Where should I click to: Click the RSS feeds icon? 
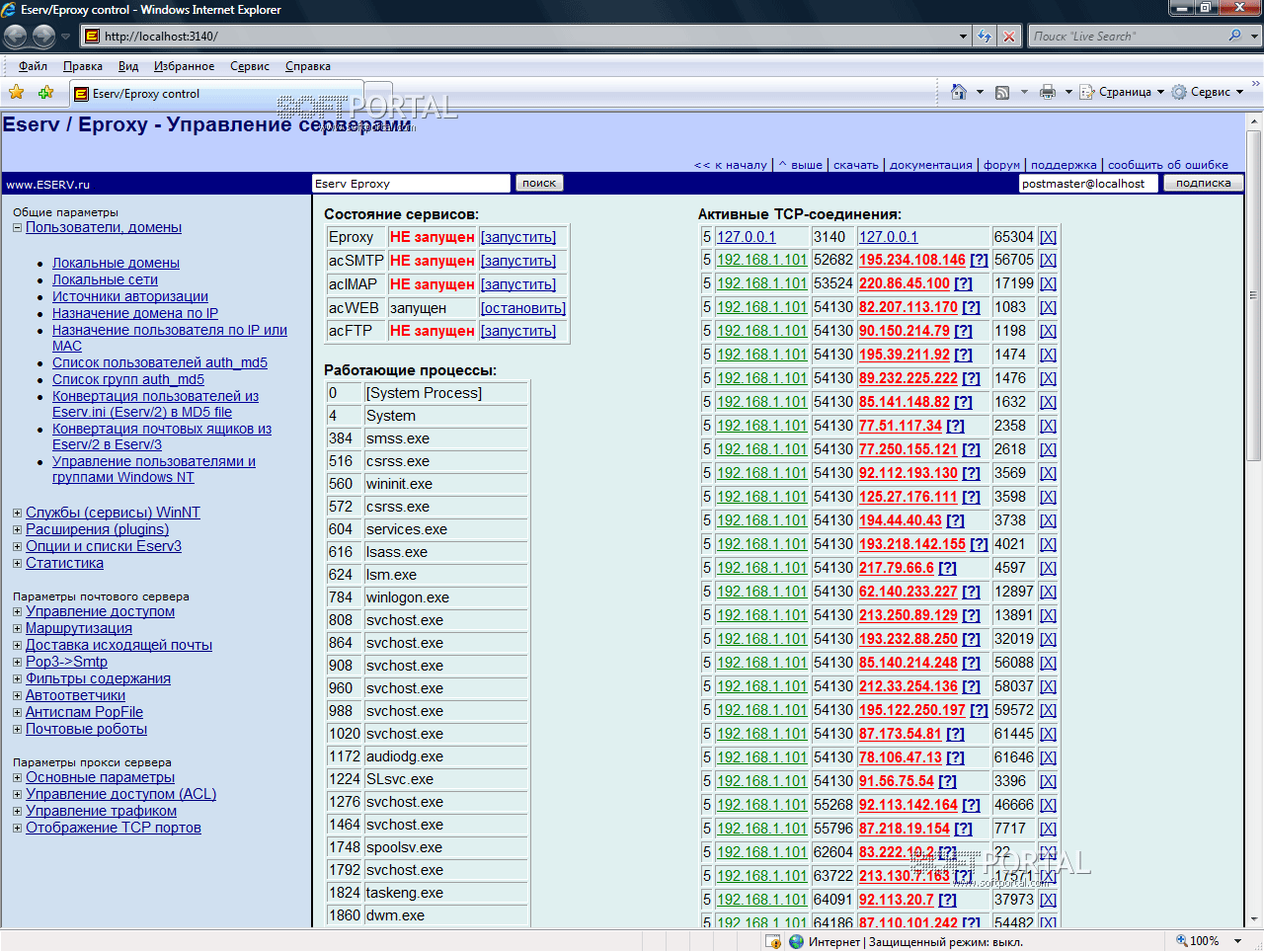click(x=1002, y=92)
